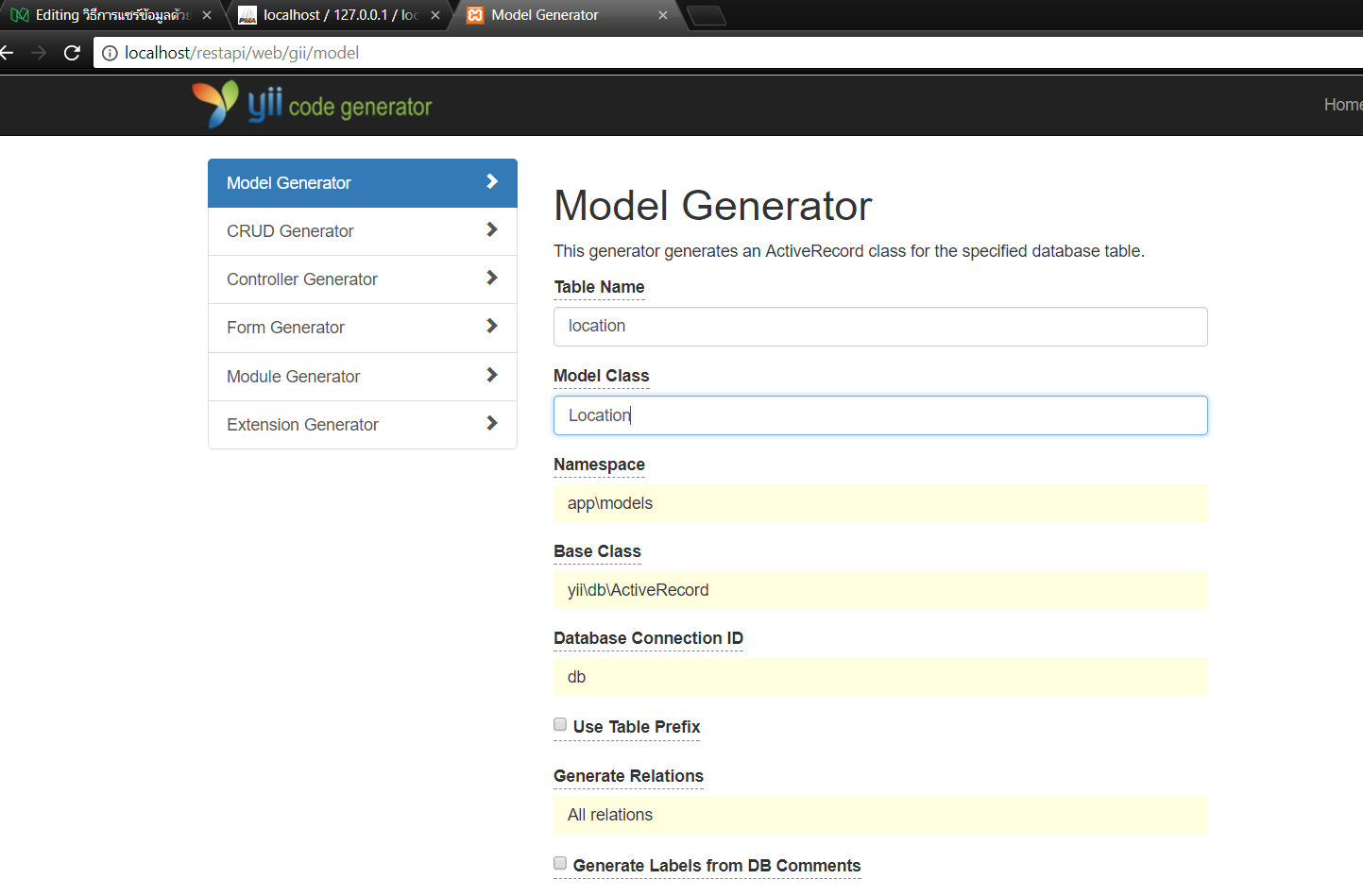The width and height of the screenshot is (1363, 896).
Task: Click the Yii code generator logo
Action: tap(312, 104)
